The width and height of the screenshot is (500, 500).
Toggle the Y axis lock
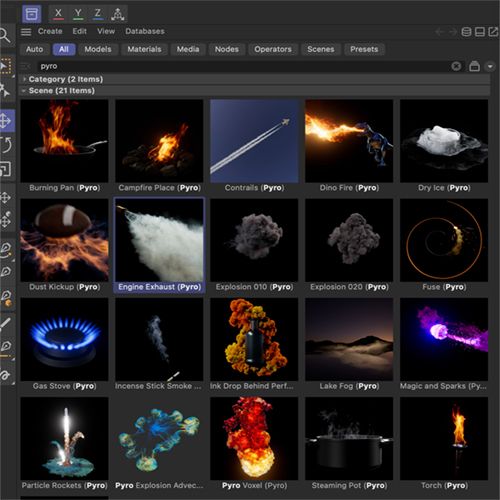[x=78, y=14]
